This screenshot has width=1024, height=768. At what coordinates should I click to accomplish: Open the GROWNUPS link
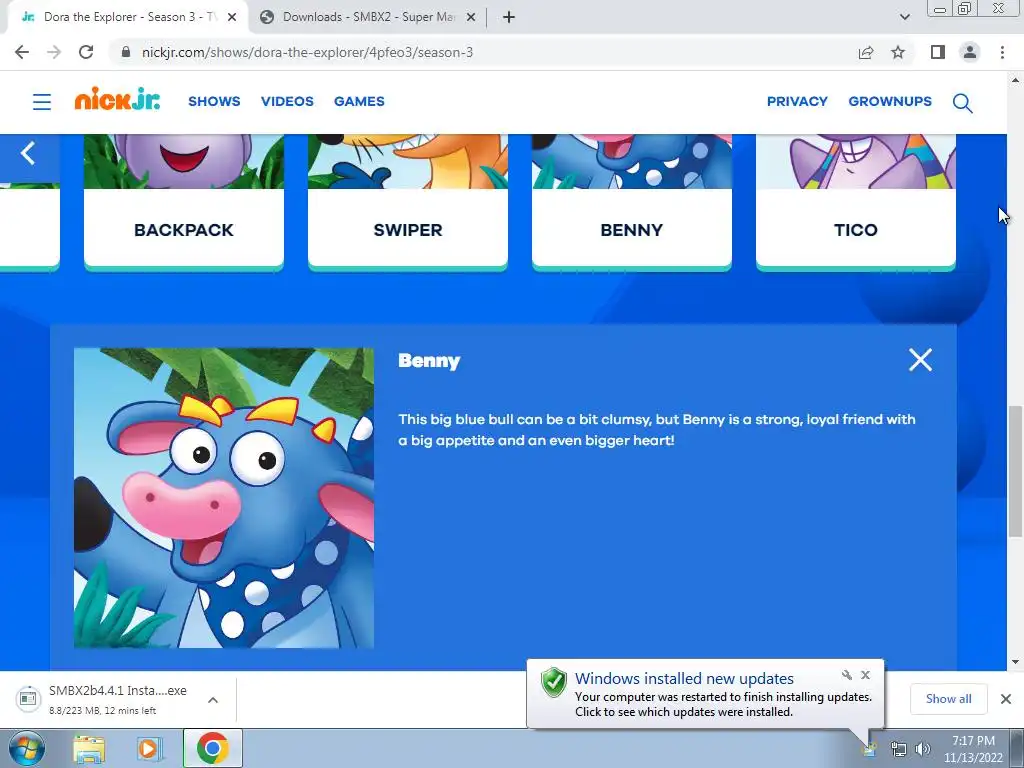(890, 101)
